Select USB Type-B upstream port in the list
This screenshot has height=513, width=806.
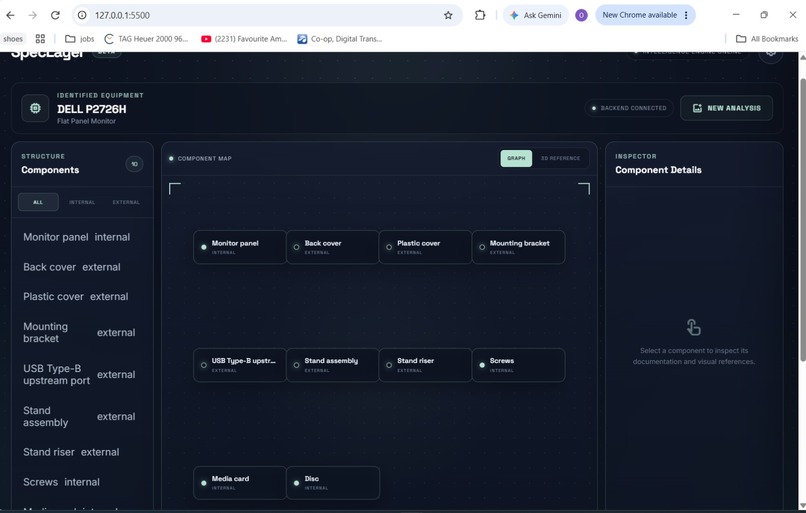[82, 375]
